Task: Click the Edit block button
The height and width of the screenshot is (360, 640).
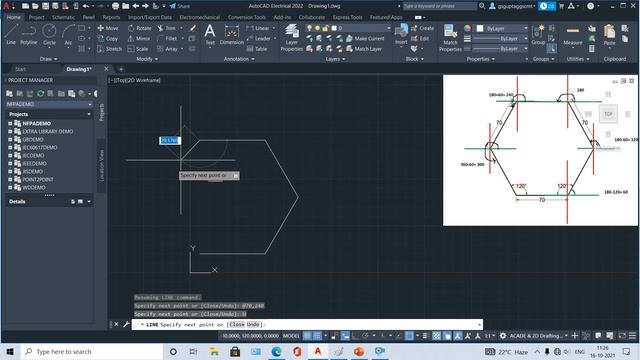Action: click(x=420, y=38)
